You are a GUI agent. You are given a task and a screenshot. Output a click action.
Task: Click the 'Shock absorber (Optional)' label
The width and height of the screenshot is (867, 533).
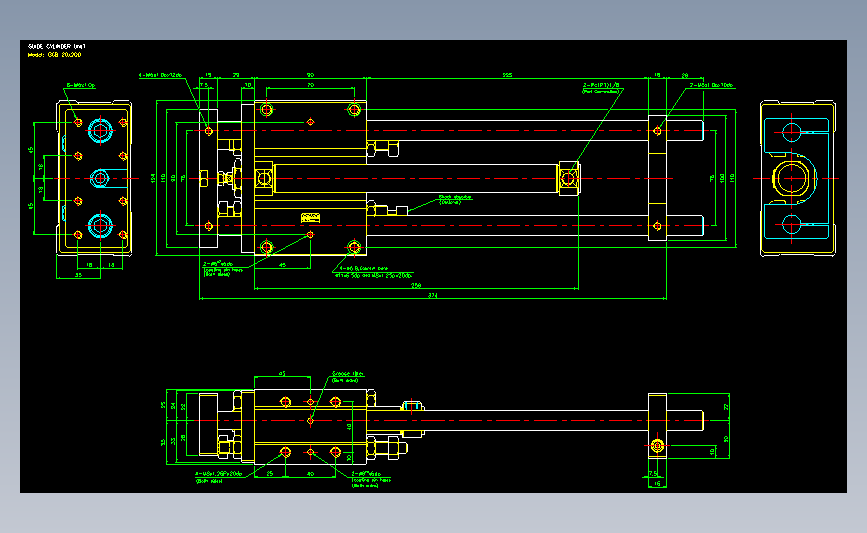click(x=455, y=199)
